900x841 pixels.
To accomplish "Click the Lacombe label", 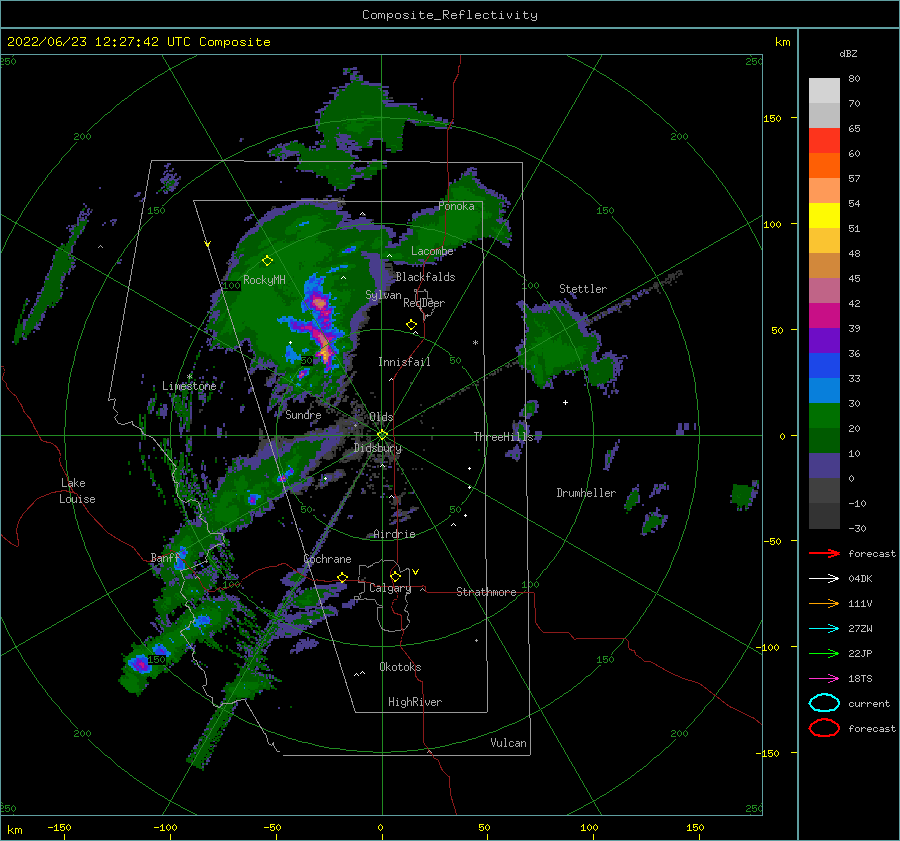I will coord(432,251).
